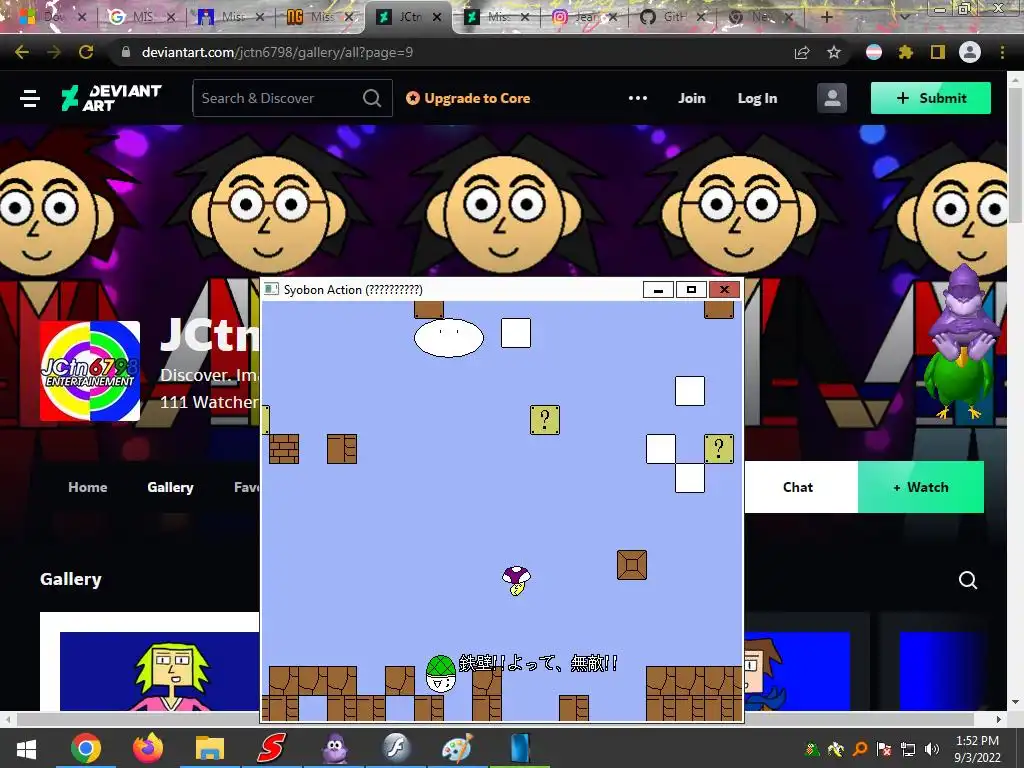The width and height of the screenshot is (1024, 768).
Task: Click the volume speaker in the system tray
Action: click(x=932, y=749)
